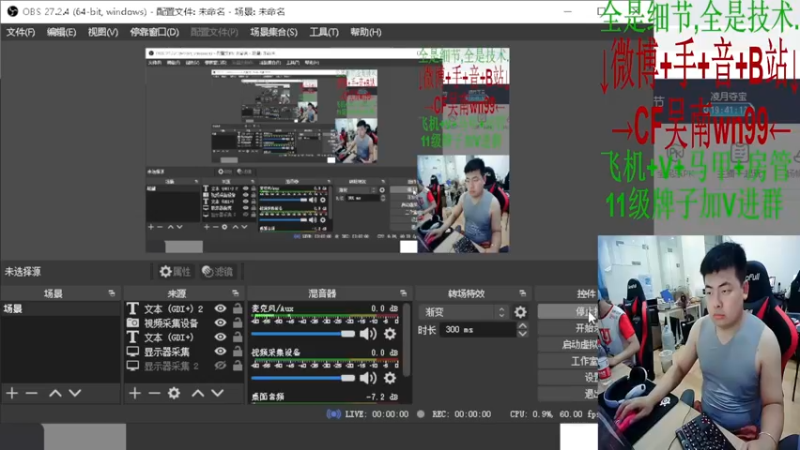Toggle lock on 视频采集设备 source row
The height and width of the screenshot is (450, 800).
238,322
